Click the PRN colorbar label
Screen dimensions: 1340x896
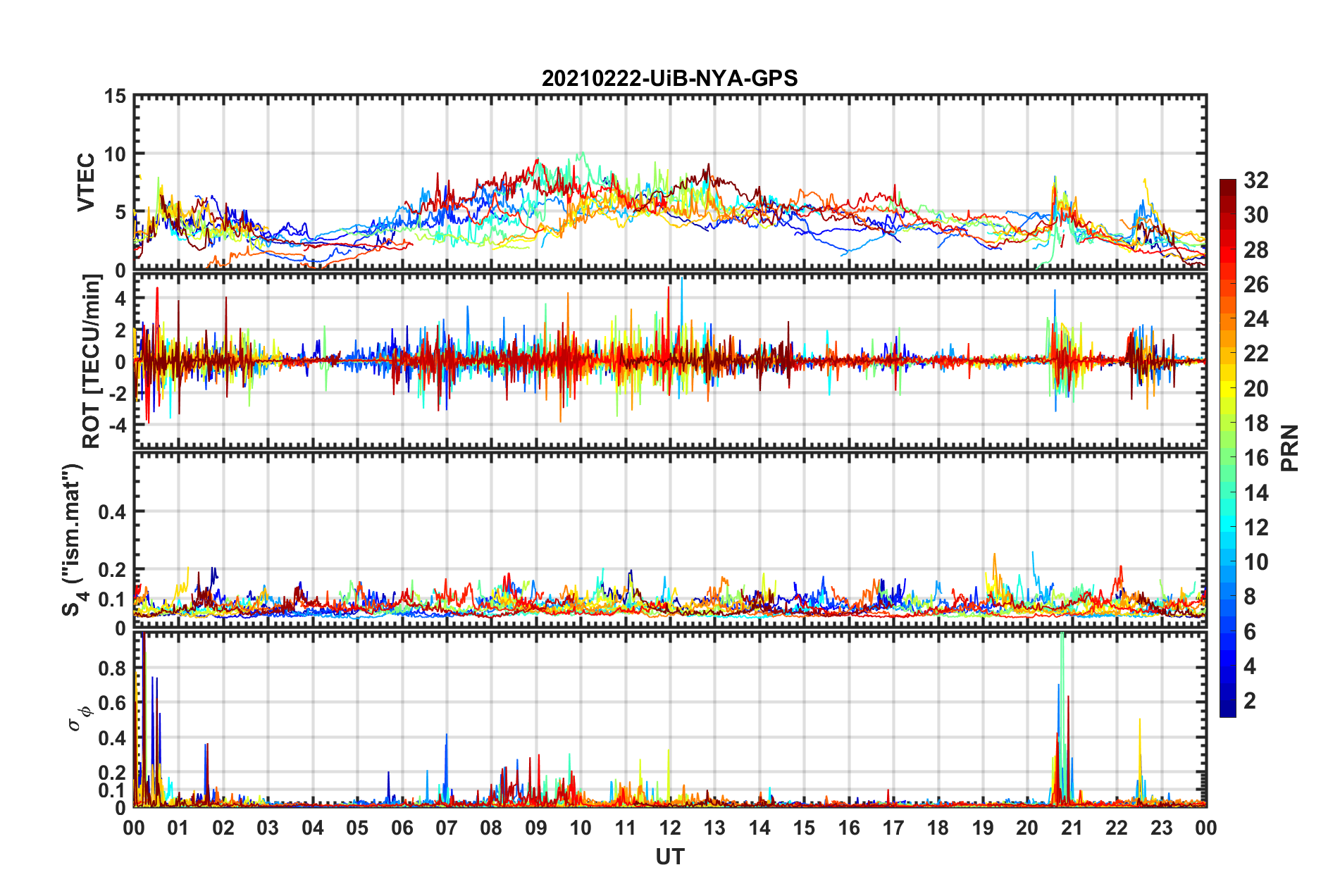(x=1290, y=448)
